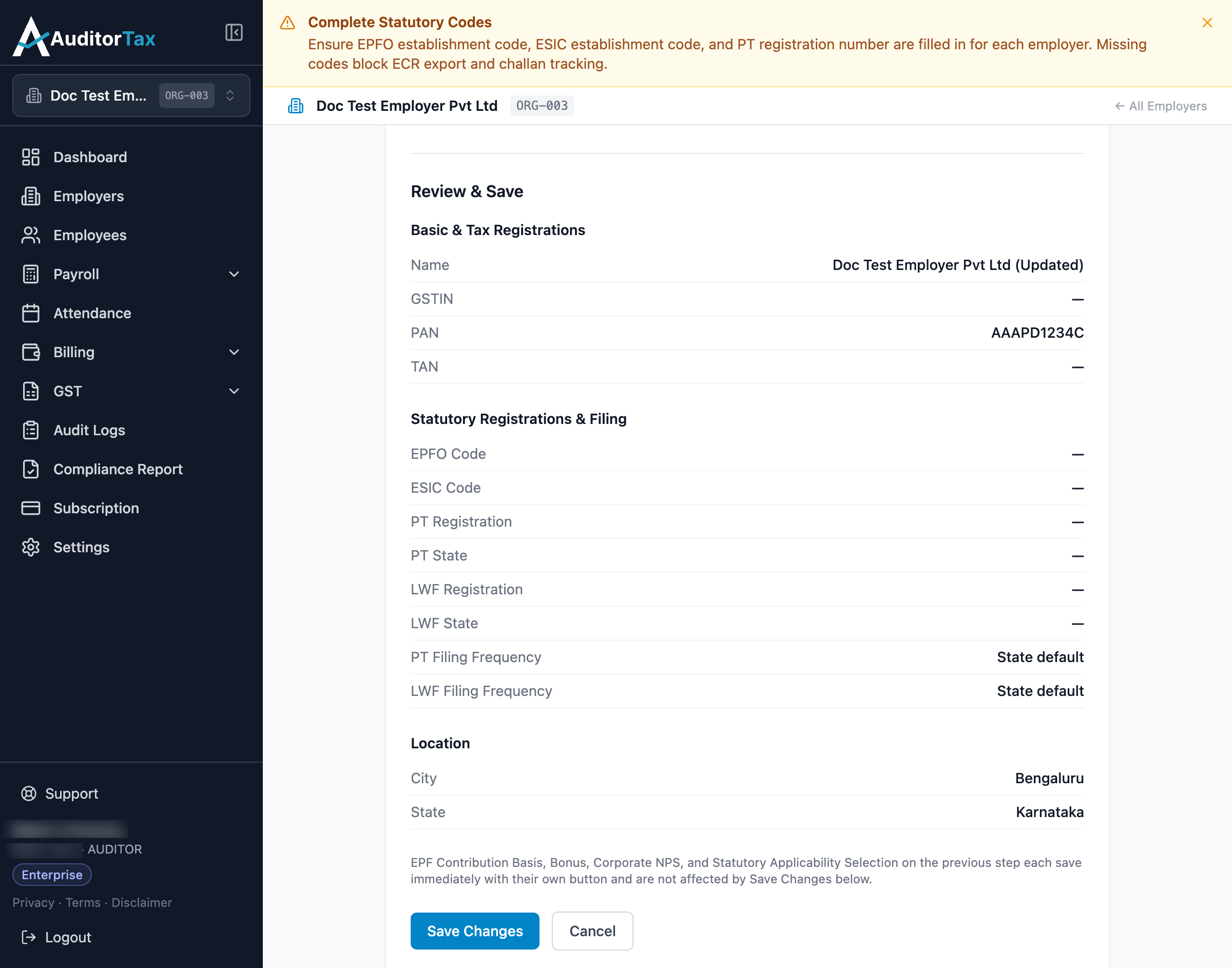Open the Terms link
Viewport: 1232px width, 968px height.
click(83, 902)
